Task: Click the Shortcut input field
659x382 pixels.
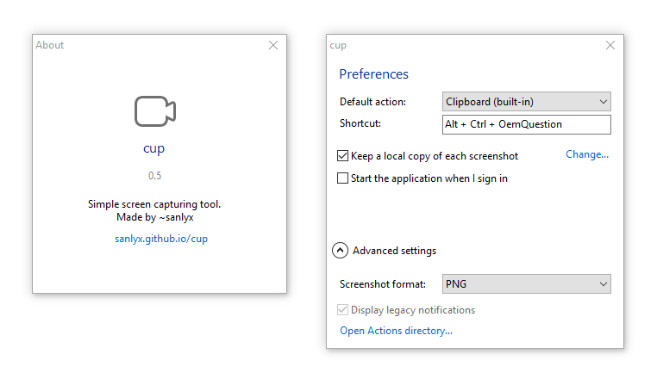Action: click(x=526, y=125)
